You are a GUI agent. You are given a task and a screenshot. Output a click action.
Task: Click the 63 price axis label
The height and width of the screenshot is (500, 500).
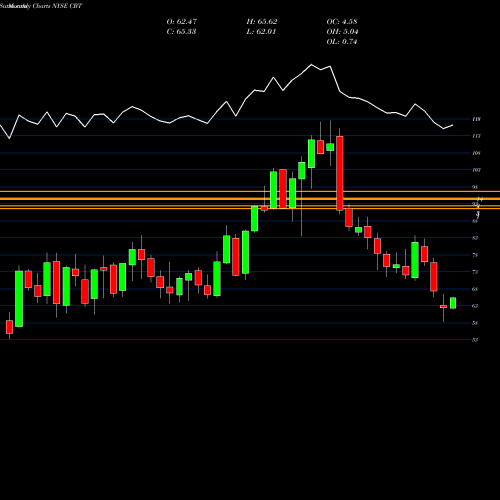[x=475, y=306]
